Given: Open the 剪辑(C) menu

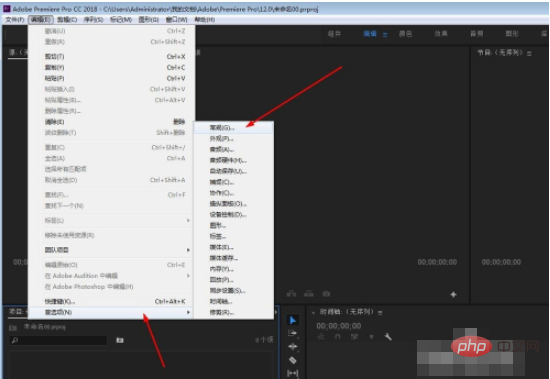Looking at the screenshot, I should [x=67, y=20].
